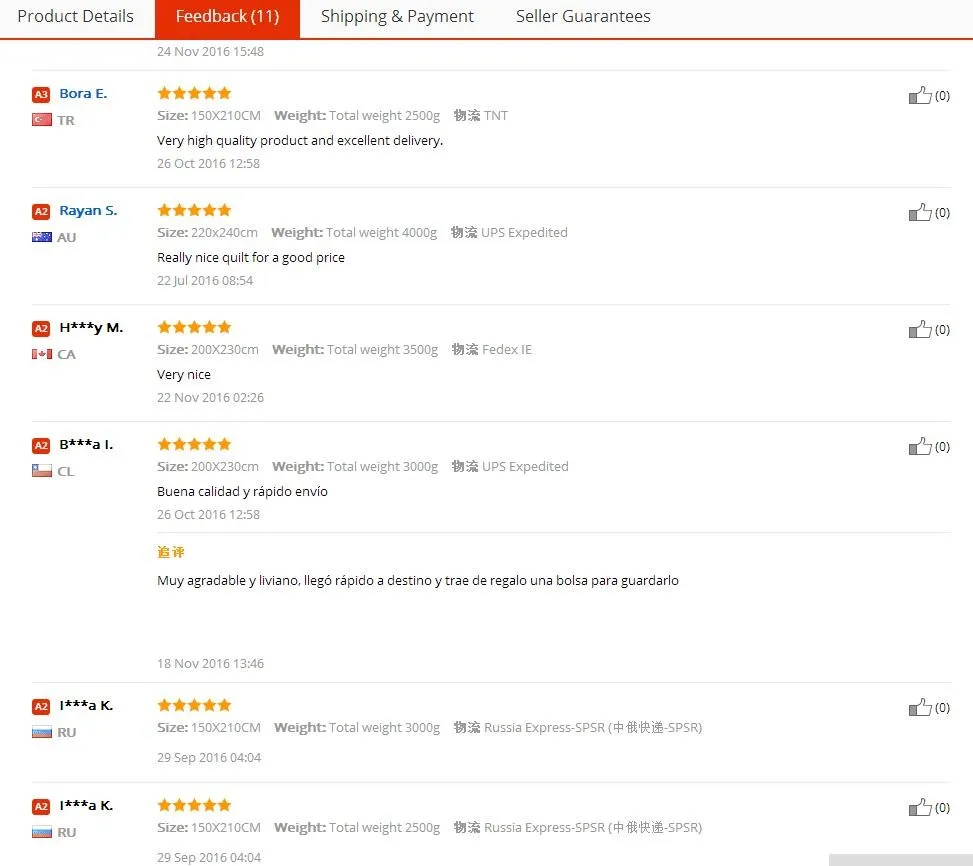Click the Turkey flag under Bora E.
This screenshot has height=866, width=973.
tap(42, 120)
